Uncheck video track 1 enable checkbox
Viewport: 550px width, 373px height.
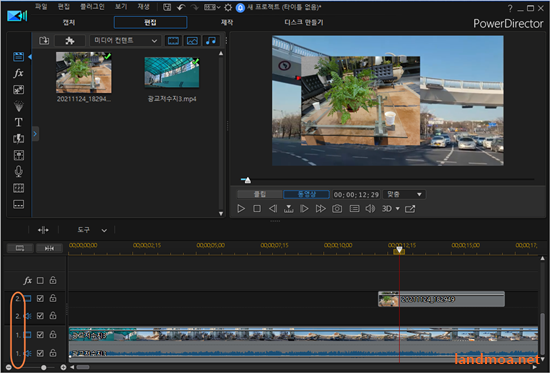pyautogui.click(x=40, y=335)
